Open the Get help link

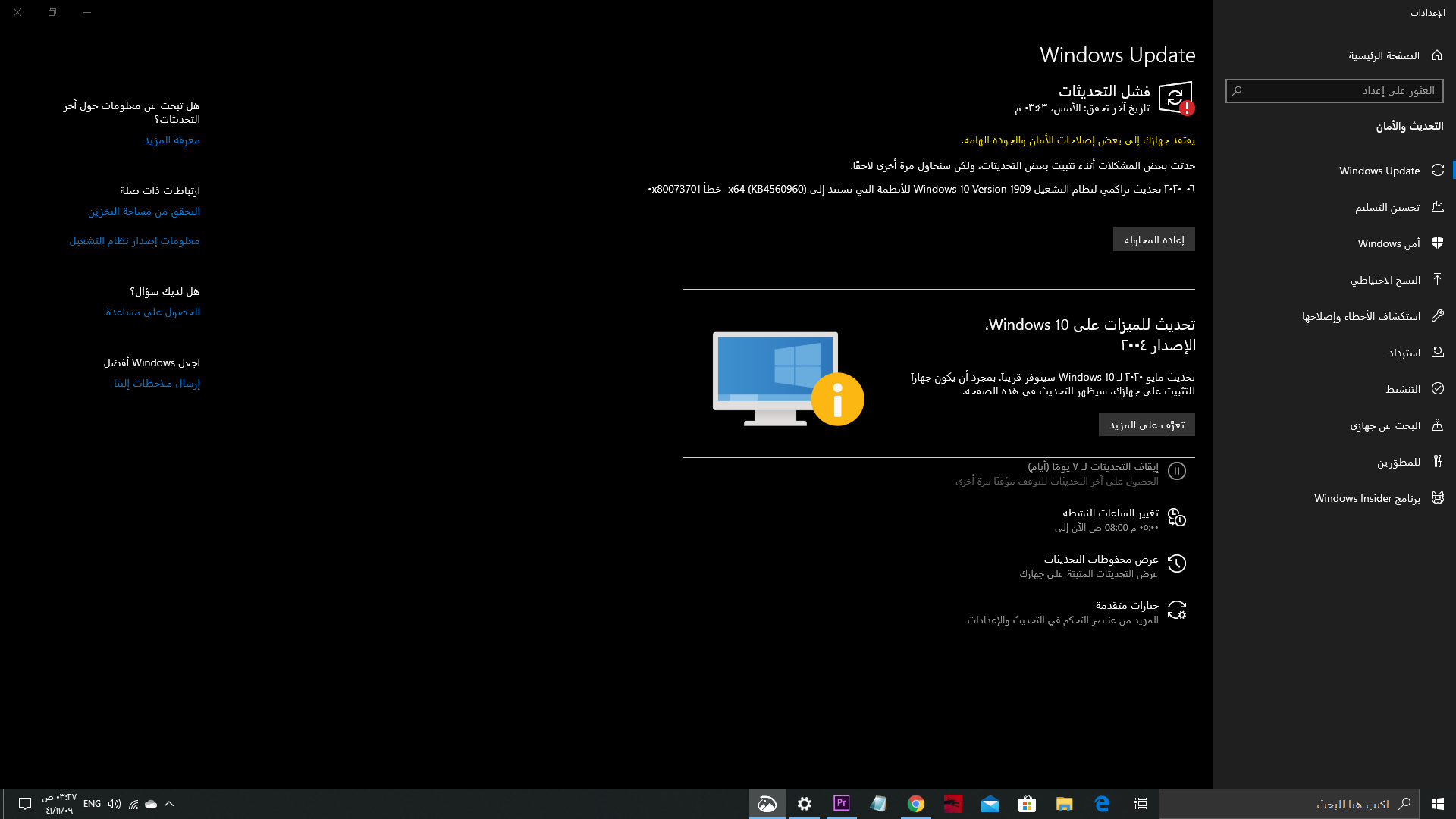(152, 312)
